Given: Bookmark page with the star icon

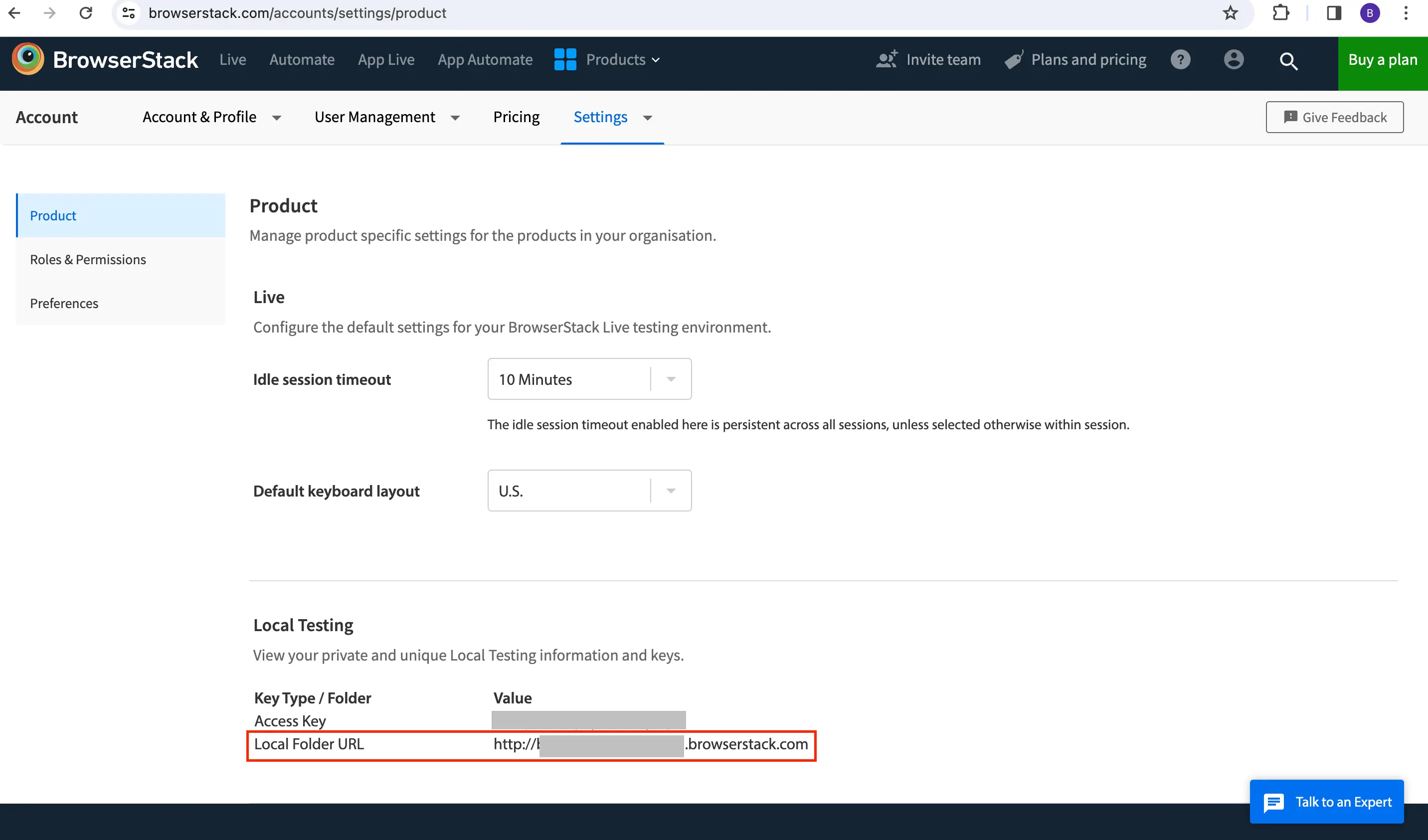Looking at the screenshot, I should pyautogui.click(x=1230, y=13).
